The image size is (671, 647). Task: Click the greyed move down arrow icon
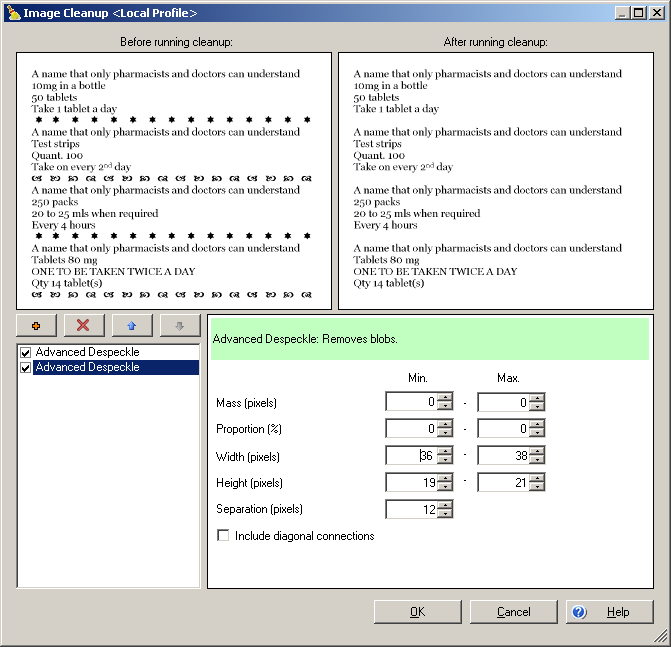(x=180, y=326)
